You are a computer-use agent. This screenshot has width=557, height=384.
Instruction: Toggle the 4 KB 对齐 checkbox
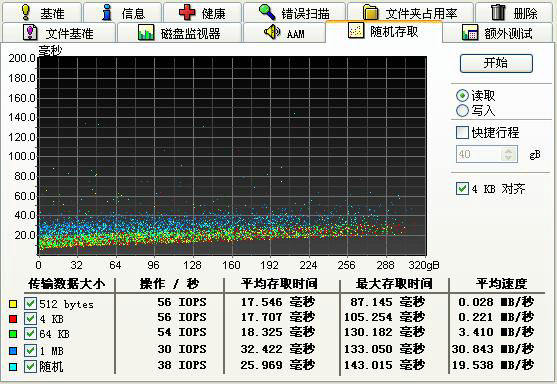click(462, 188)
